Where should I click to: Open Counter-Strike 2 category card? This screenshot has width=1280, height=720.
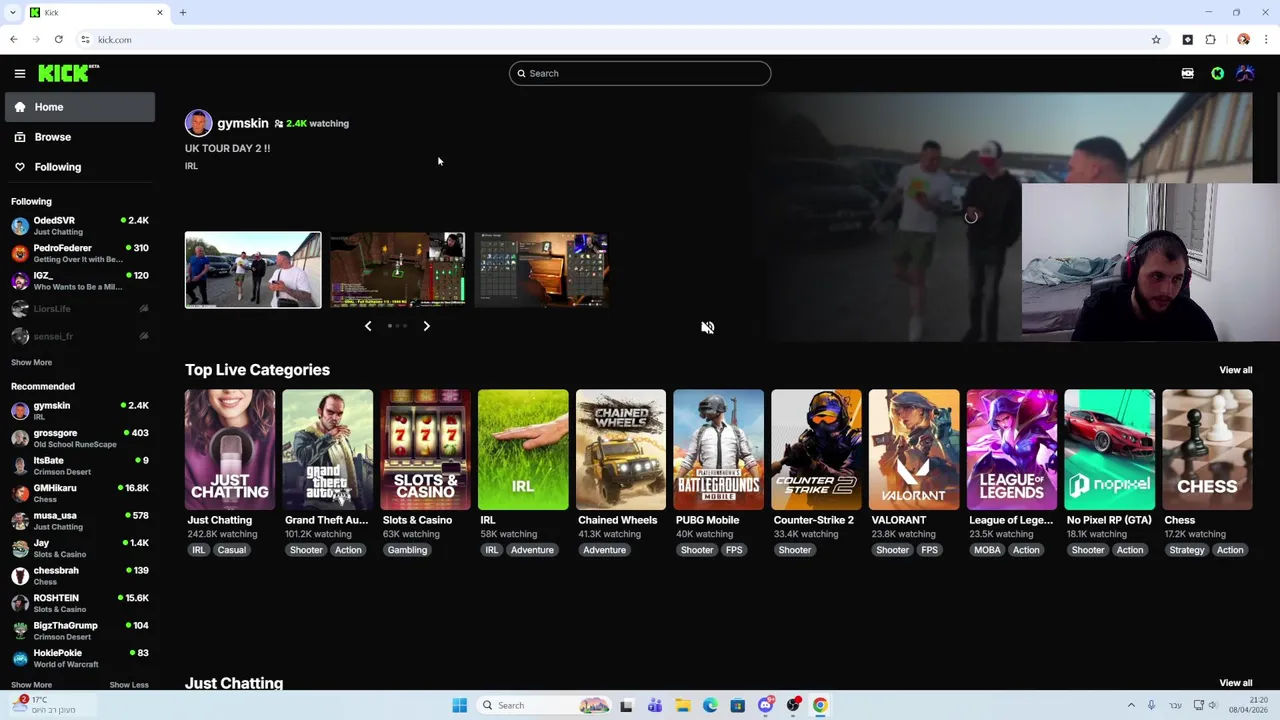[x=816, y=450]
